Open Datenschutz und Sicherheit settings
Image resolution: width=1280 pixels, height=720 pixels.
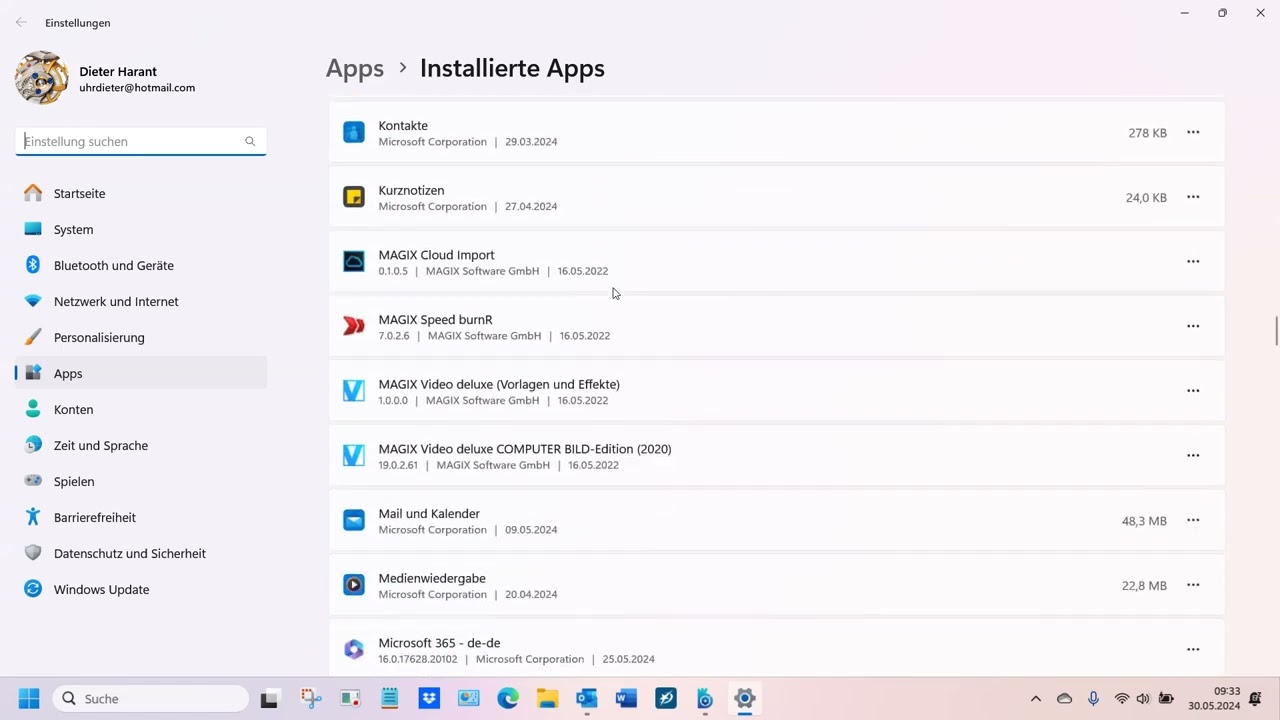[x=141, y=553]
